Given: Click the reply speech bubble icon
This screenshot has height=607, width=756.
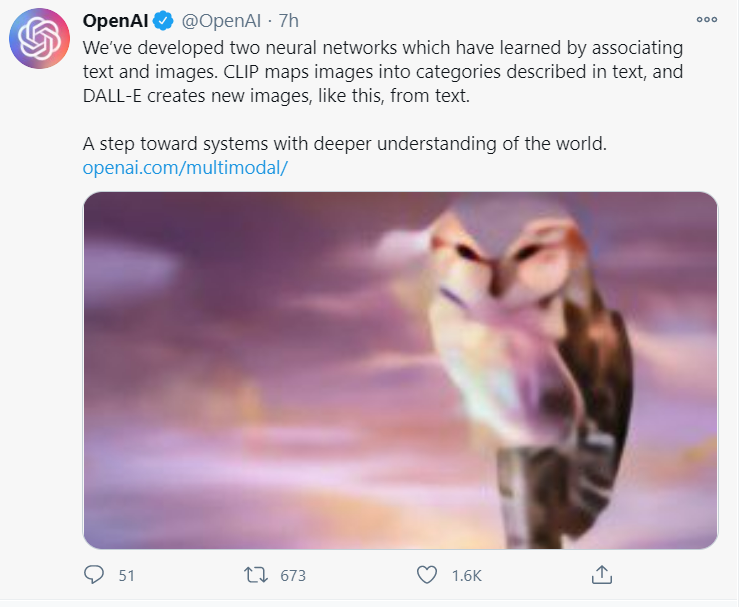Looking at the screenshot, I should 94,575.
